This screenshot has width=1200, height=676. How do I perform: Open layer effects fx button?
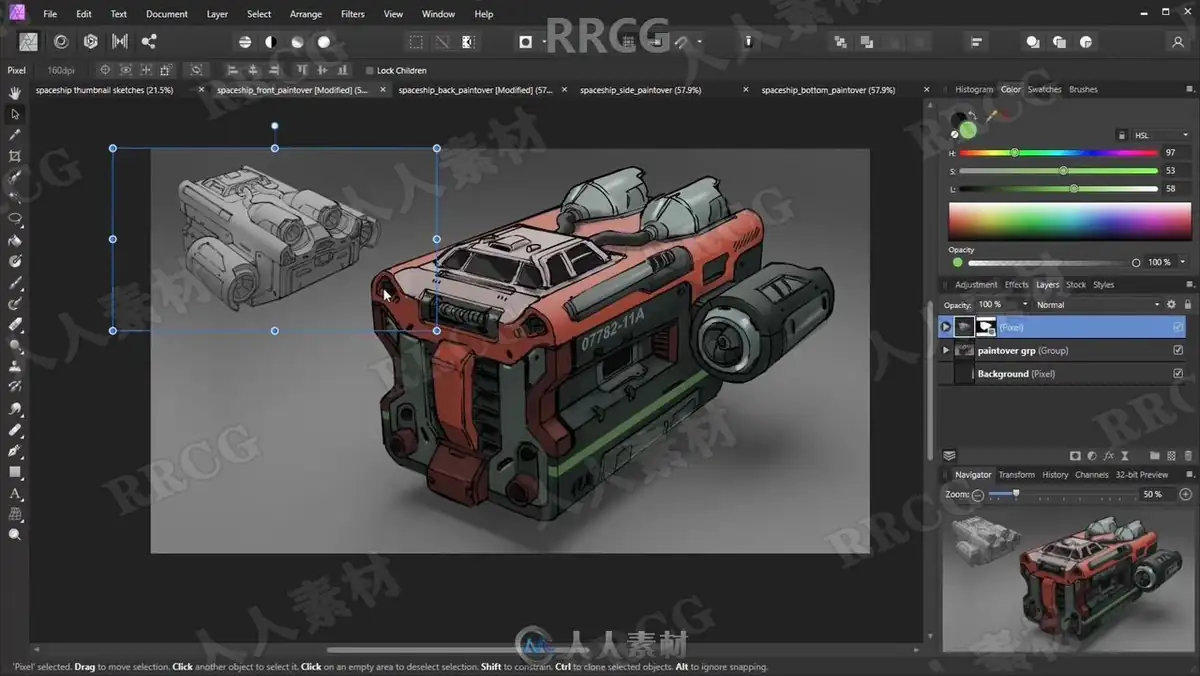1108,455
